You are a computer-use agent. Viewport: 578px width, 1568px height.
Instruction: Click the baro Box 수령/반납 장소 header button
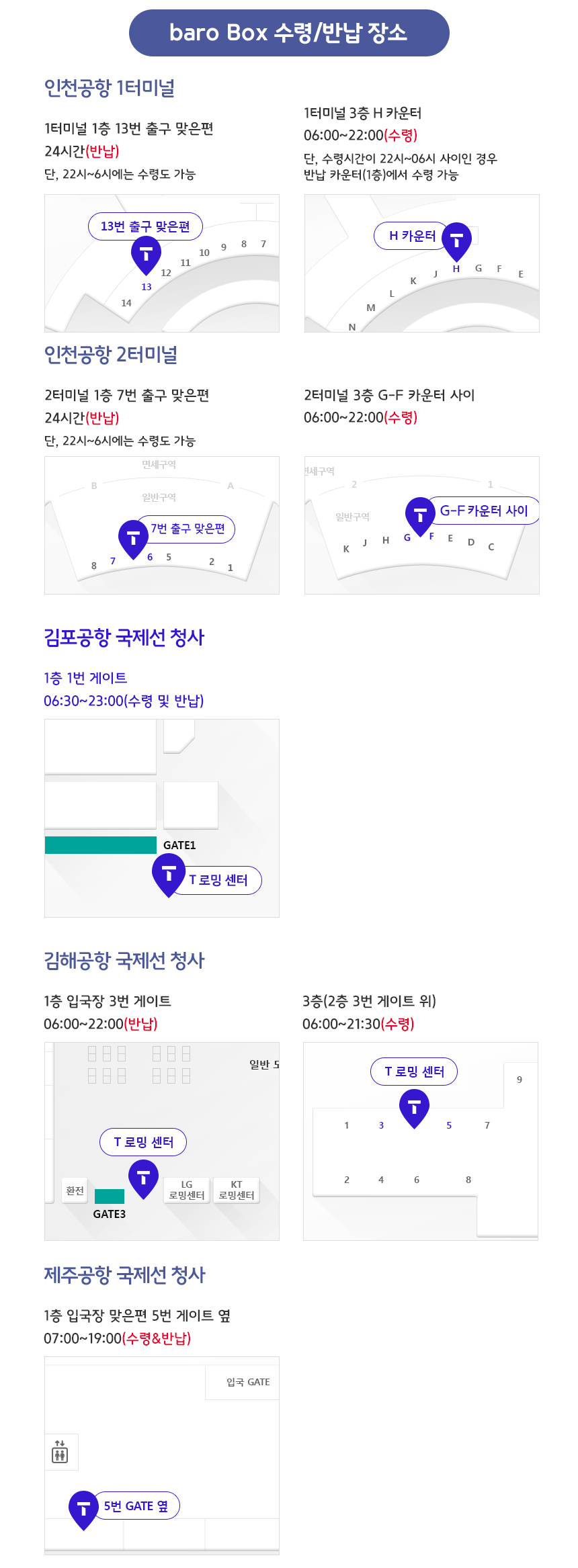289,33
